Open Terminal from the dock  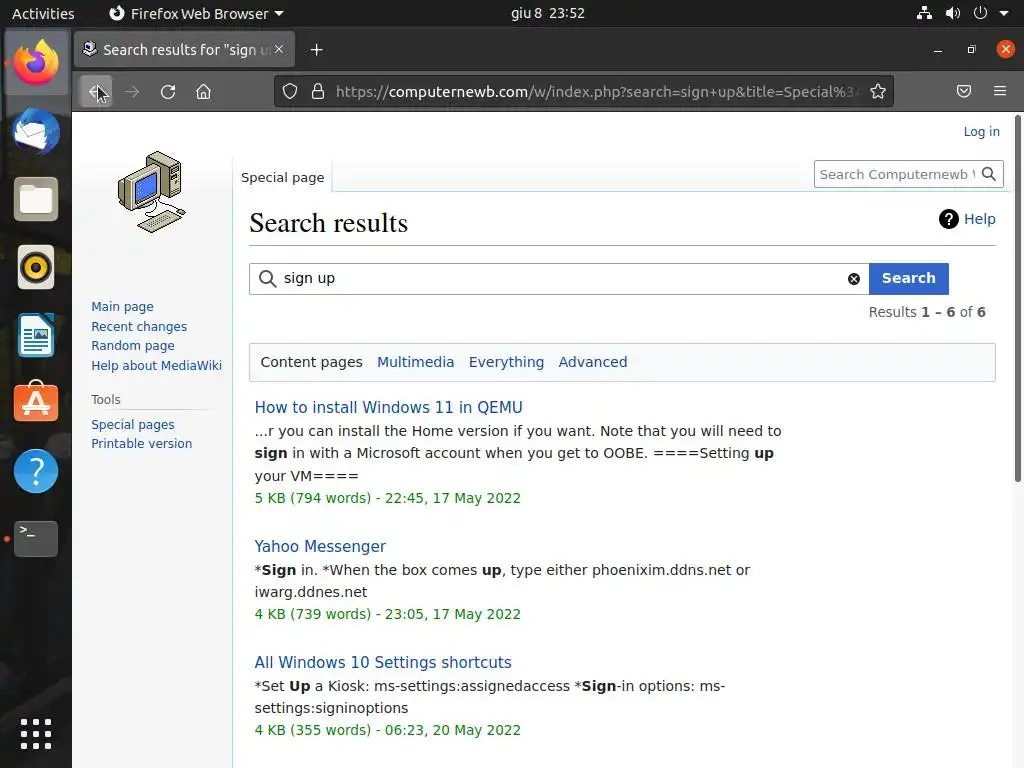pos(36,539)
